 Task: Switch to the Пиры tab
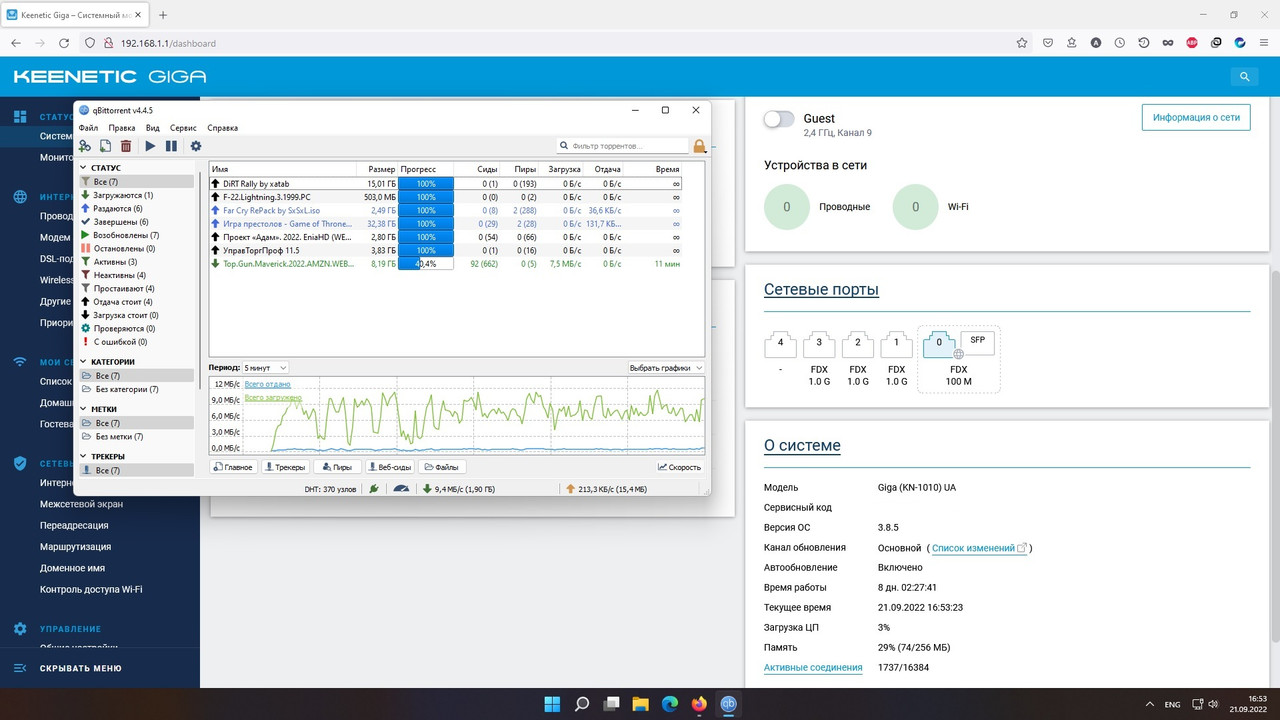[x=337, y=467]
